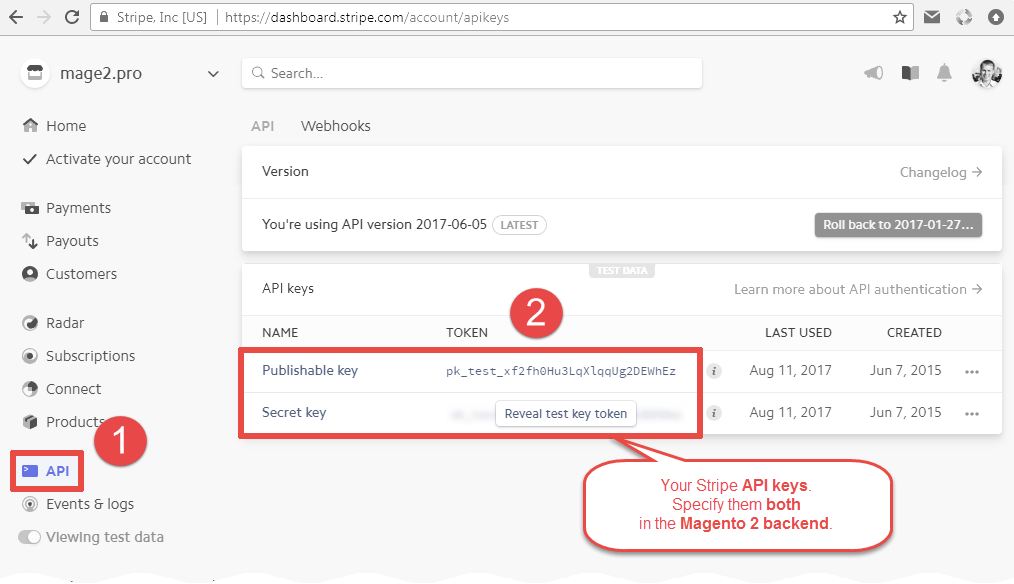Click the Customers person icon
This screenshot has width=1014, height=584.
[x=30, y=274]
